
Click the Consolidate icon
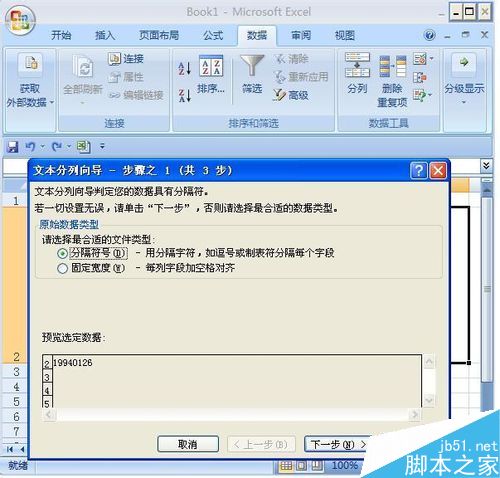420,78
